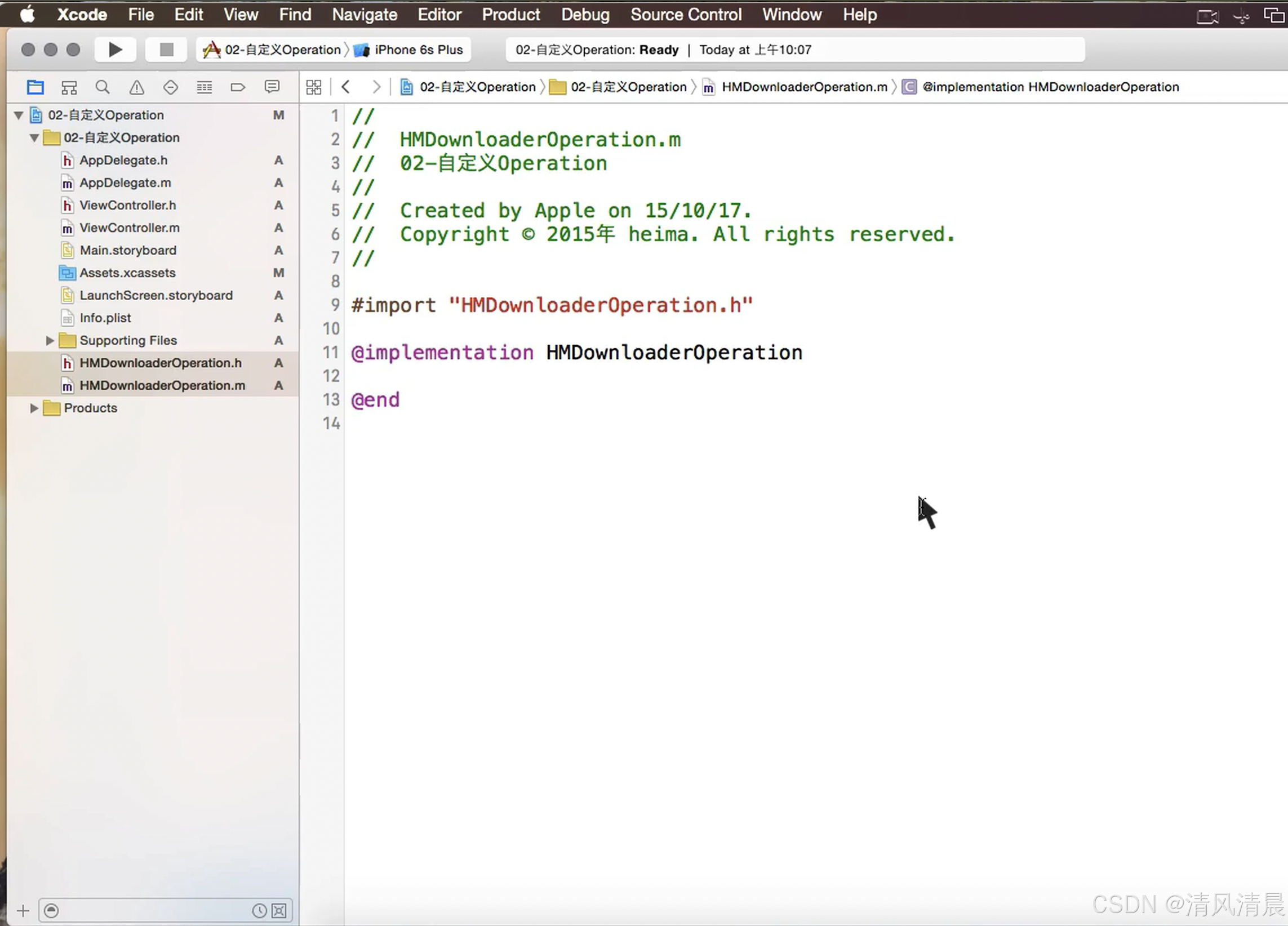Open the Breakpoint navigator icon
Image resolution: width=1288 pixels, height=926 pixels.
(x=237, y=87)
